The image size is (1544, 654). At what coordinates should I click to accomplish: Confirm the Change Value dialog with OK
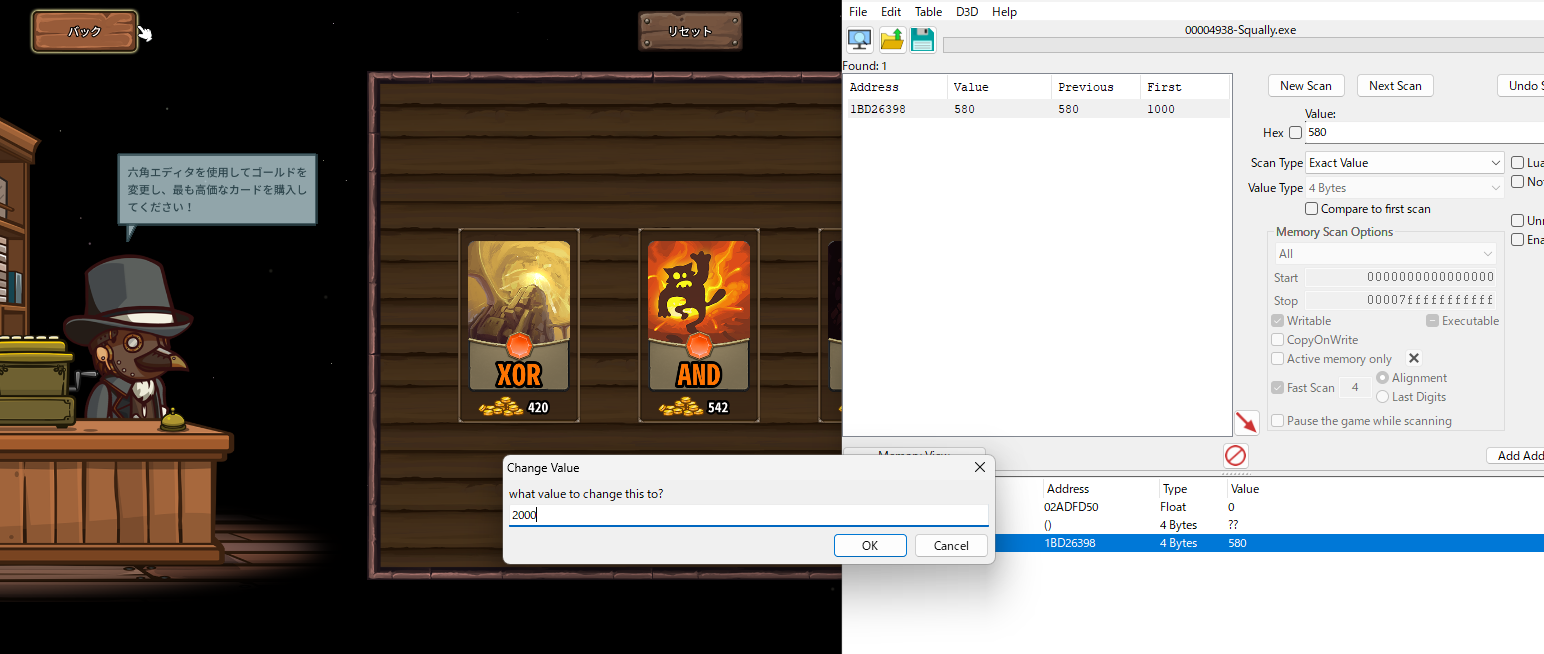point(869,545)
